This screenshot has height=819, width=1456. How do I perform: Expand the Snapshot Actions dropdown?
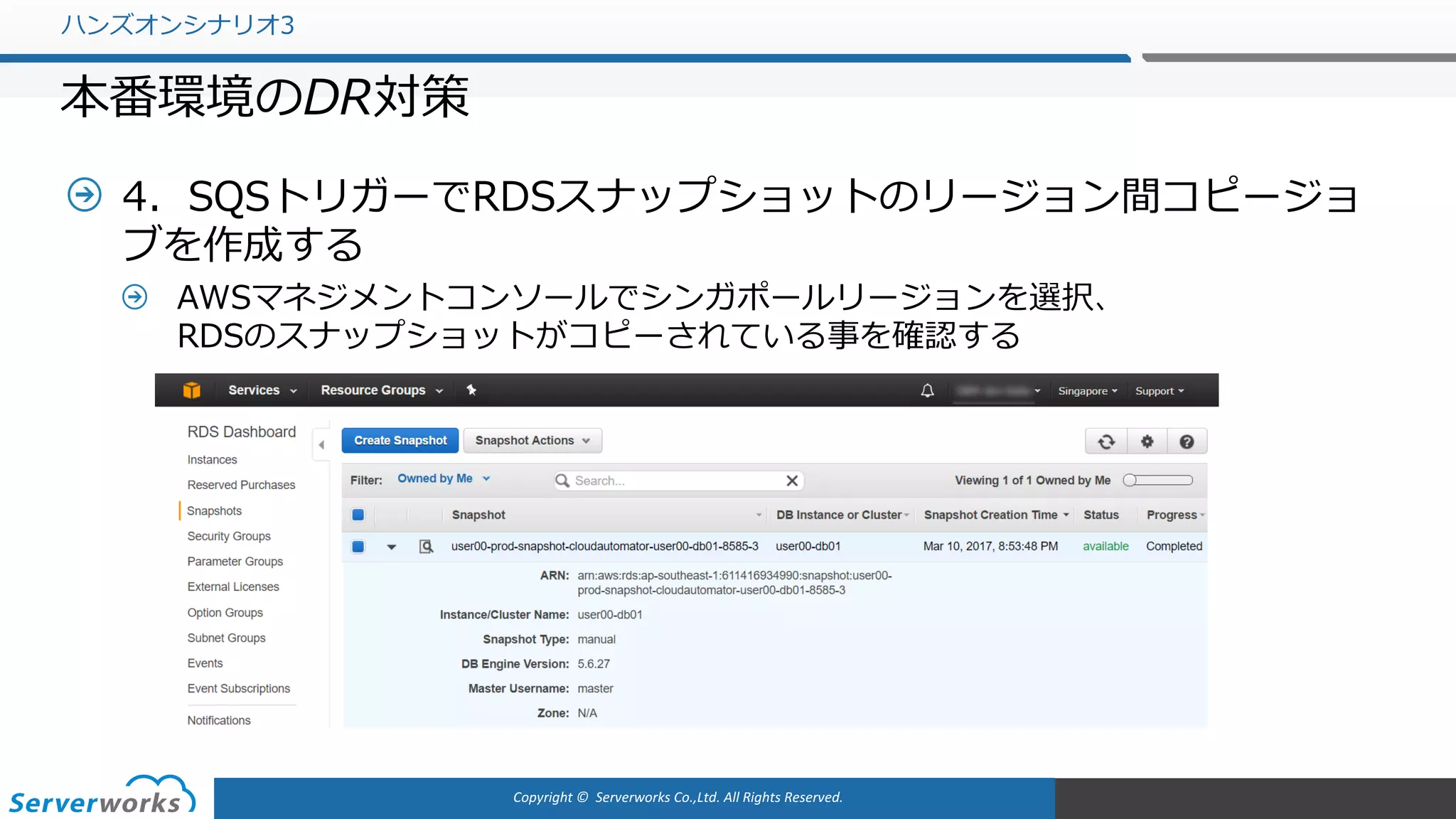pyautogui.click(x=532, y=441)
